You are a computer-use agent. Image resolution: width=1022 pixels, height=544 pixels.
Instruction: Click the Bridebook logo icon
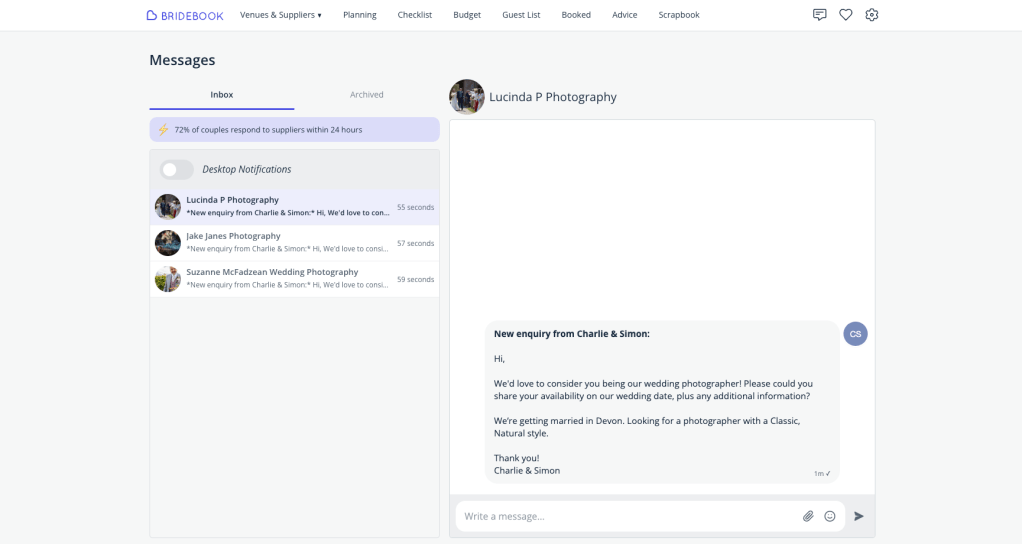click(152, 15)
